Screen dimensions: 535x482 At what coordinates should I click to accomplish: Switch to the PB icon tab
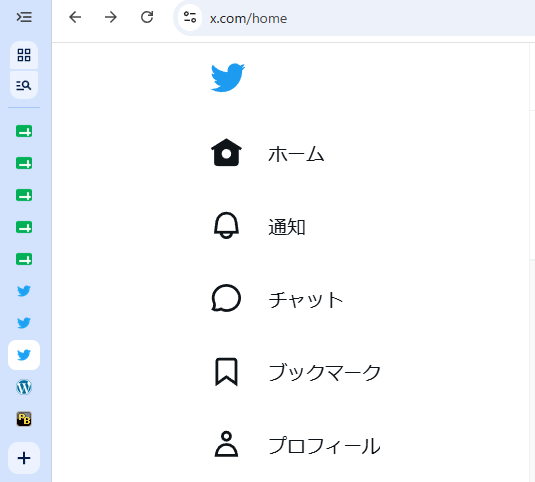(x=24, y=419)
